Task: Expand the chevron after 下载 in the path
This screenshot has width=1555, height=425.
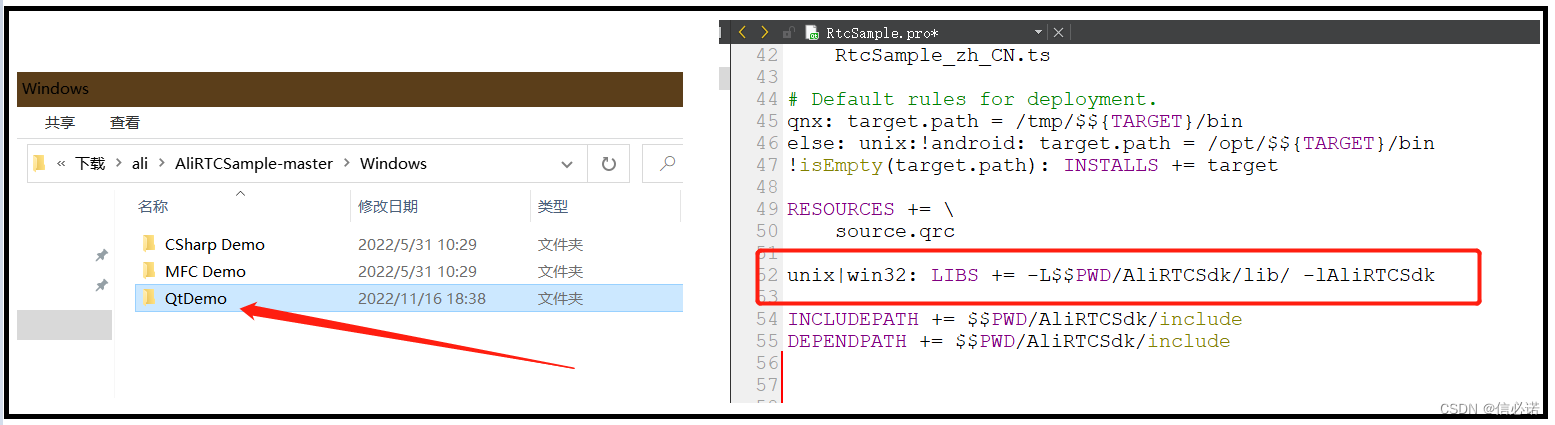Action: [118, 163]
